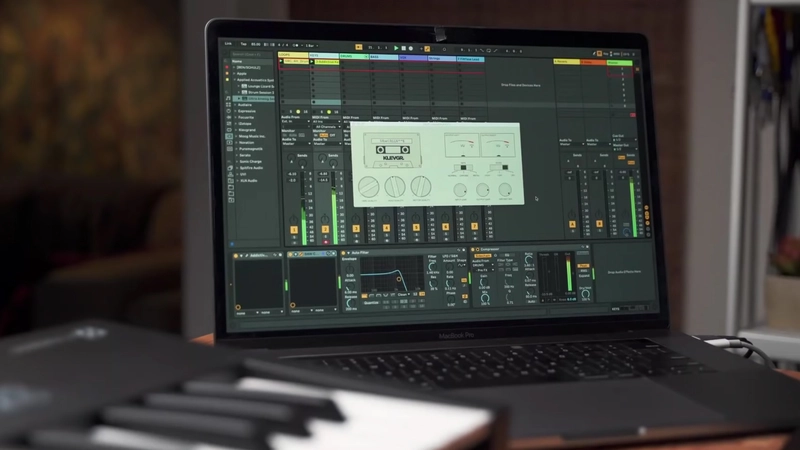Click the Compressor save preset icon
The width and height of the screenshot is (800, 450).
(587, 247)
